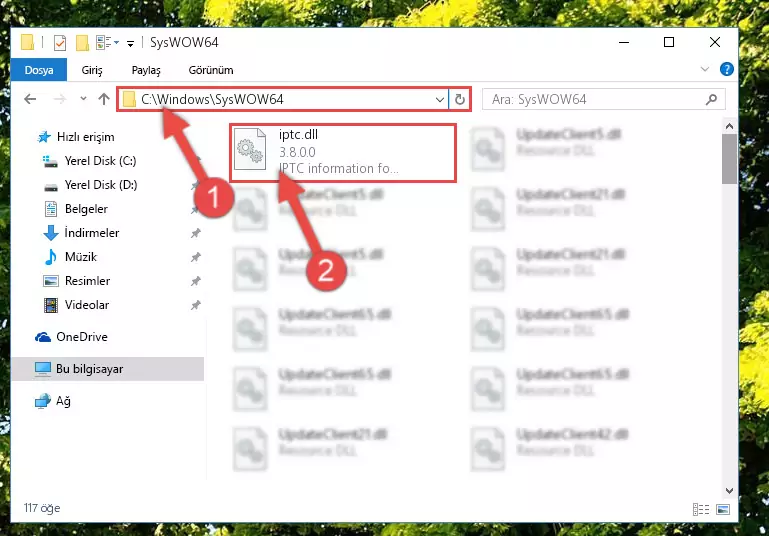The image size is (769, 536).
Task: Click the vertical scrollbar thumb
Action: (729, 159)
